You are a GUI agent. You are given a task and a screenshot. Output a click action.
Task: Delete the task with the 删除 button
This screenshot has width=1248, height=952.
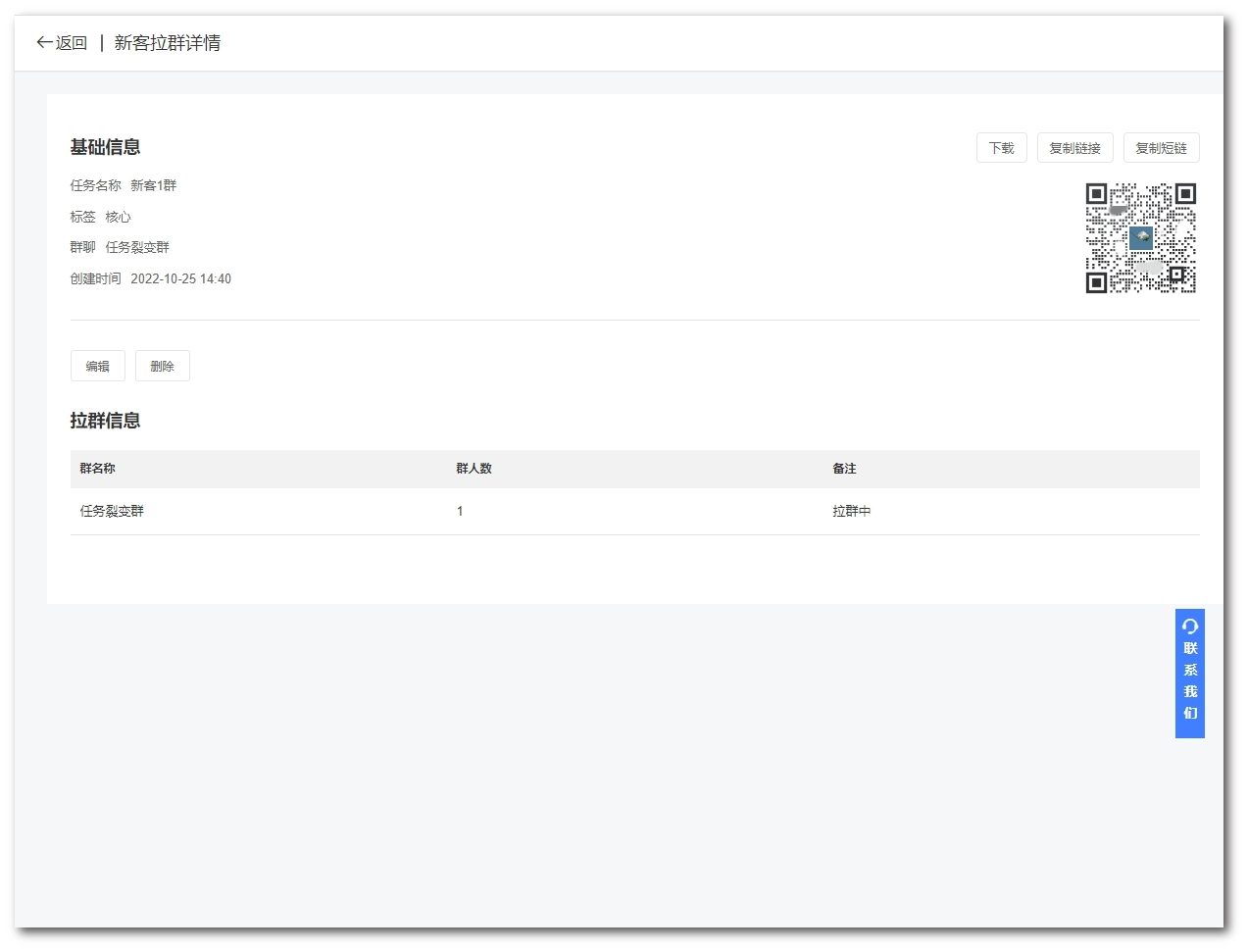162,366
